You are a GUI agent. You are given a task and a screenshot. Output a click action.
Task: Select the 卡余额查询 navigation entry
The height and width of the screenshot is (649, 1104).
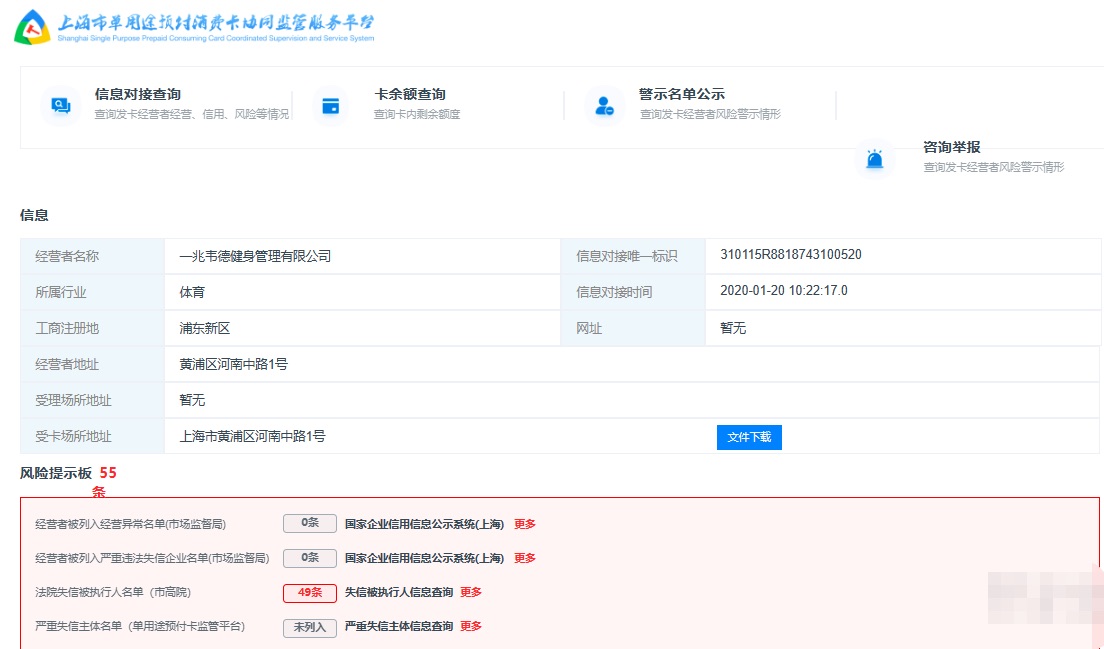(409, 95)
